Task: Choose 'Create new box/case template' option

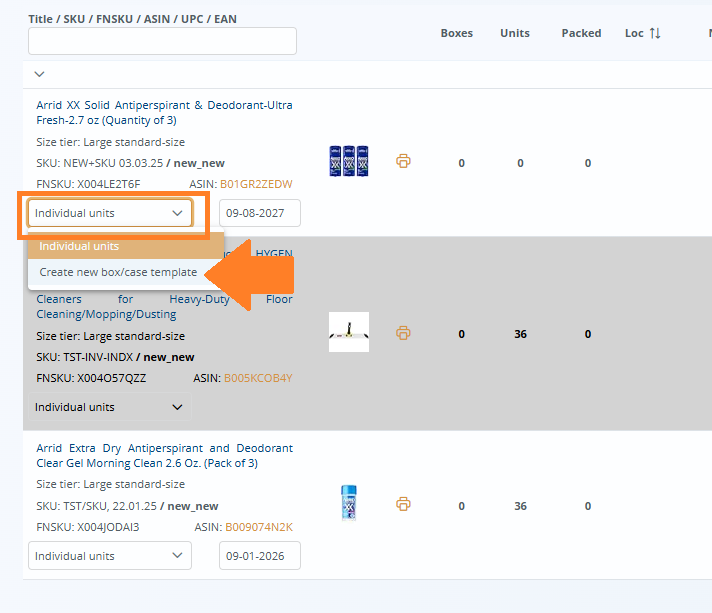Action: [x=118, y=272]
